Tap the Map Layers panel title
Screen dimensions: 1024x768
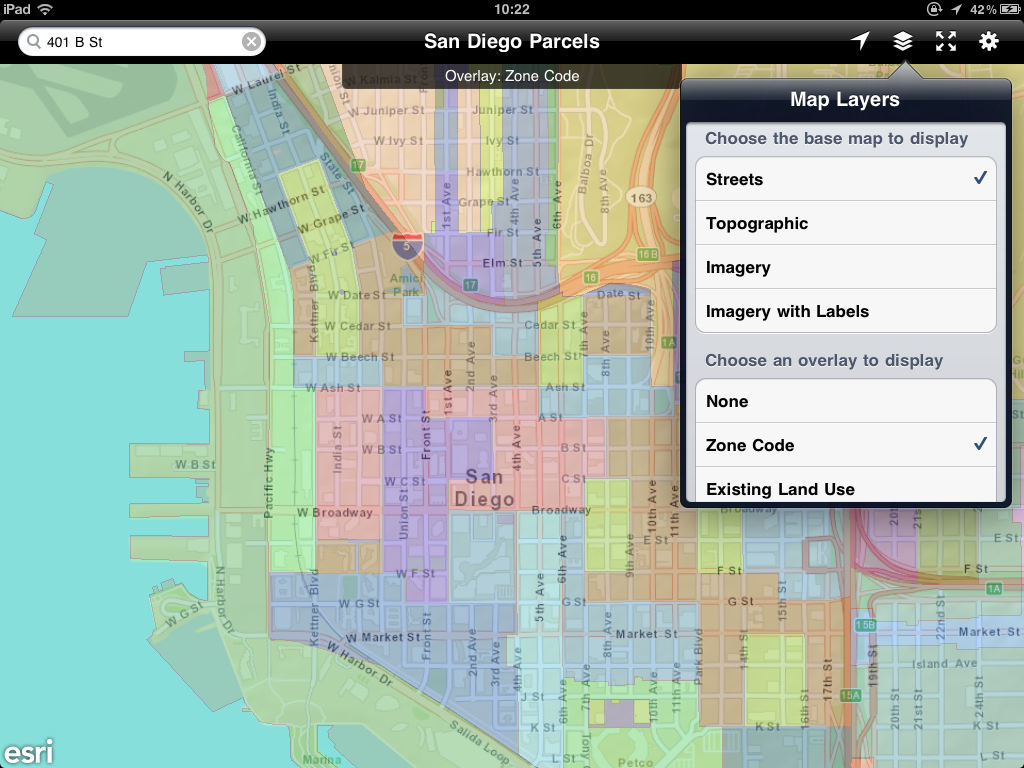click(x=845, y=99)
